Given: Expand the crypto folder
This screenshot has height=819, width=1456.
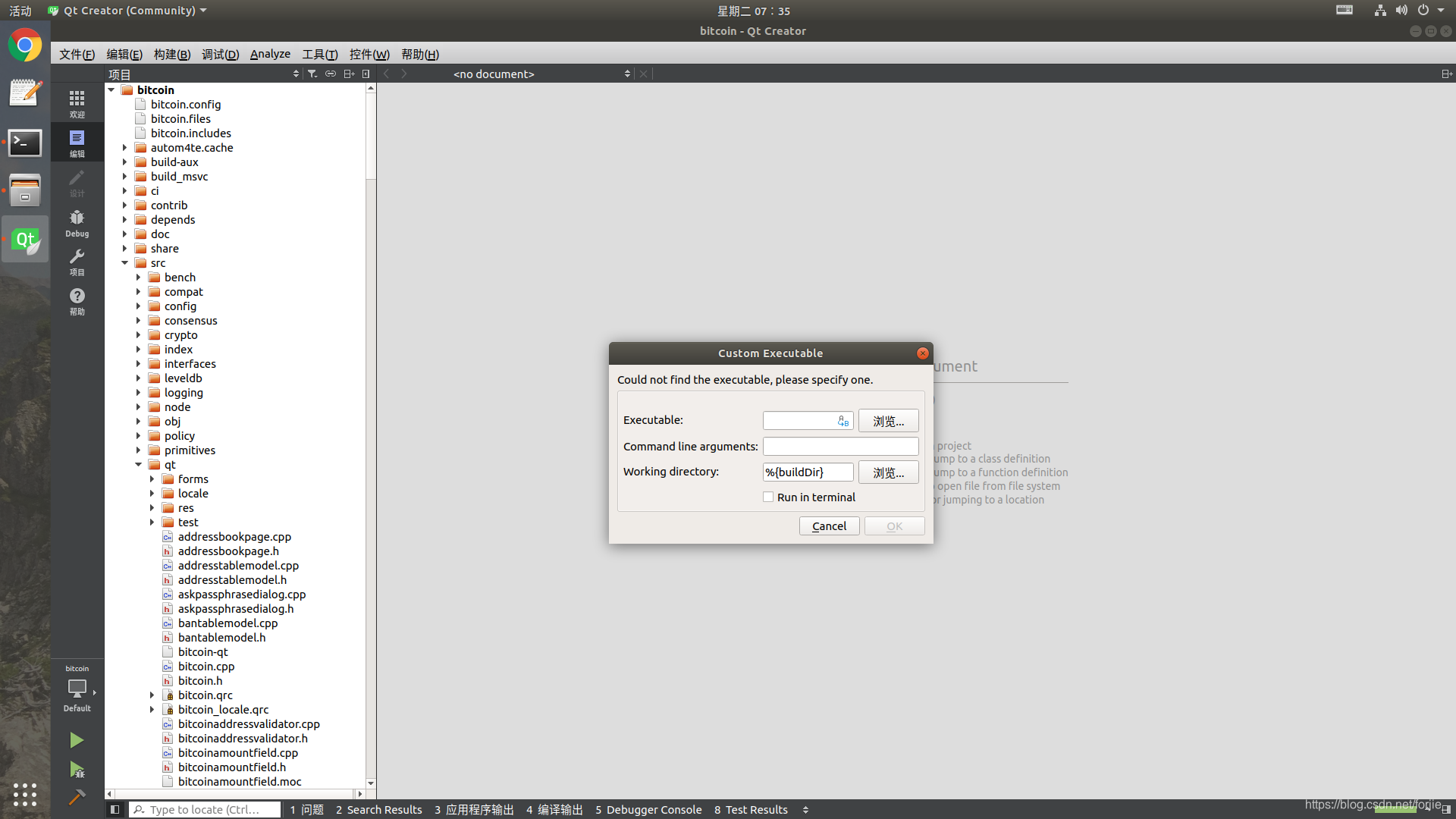Looking at the screenshot, I should (x=139, y=334).
